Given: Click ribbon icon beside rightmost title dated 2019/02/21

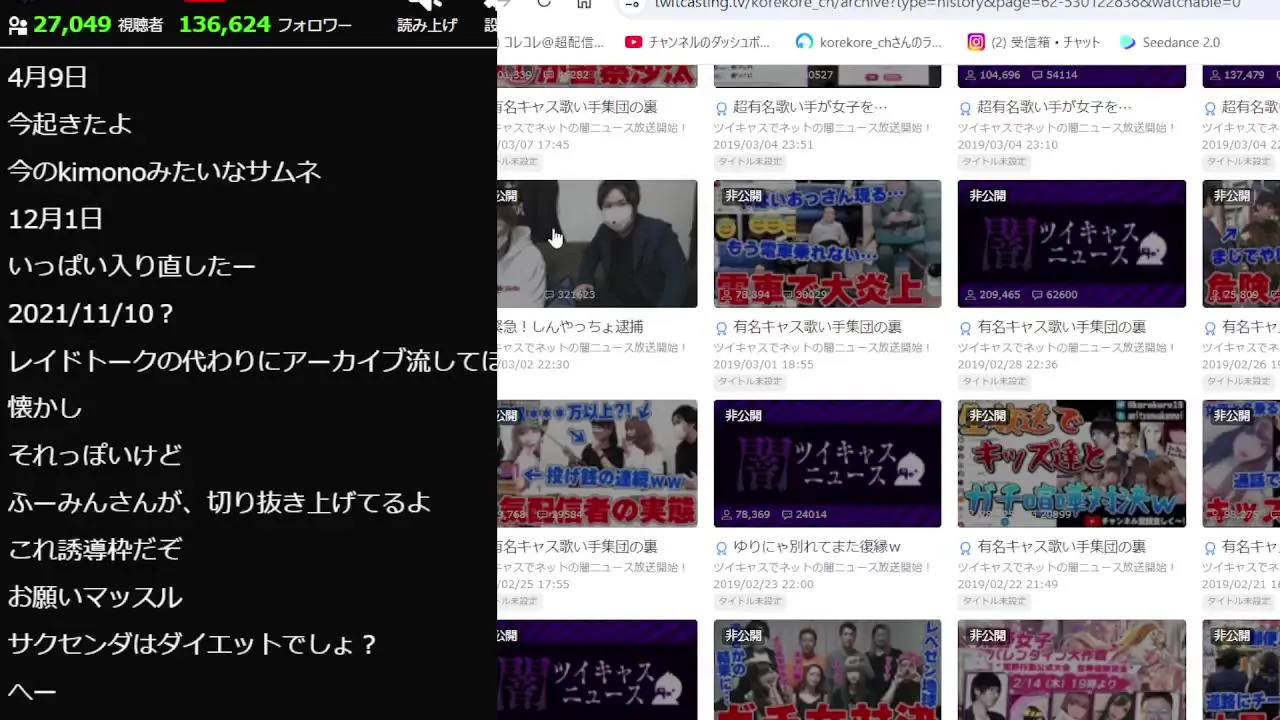Looking at the screenshot, I should tap(1209, 547).
